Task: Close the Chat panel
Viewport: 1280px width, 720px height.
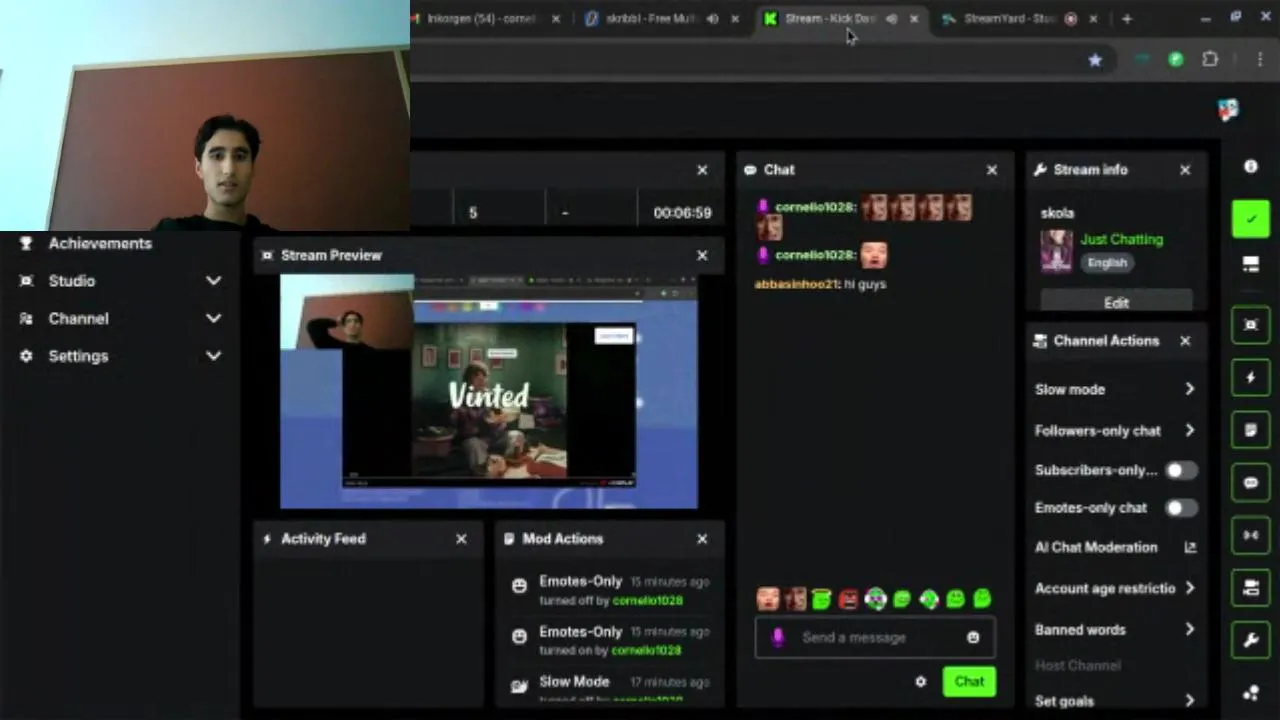Action: (x=992, y=170)
